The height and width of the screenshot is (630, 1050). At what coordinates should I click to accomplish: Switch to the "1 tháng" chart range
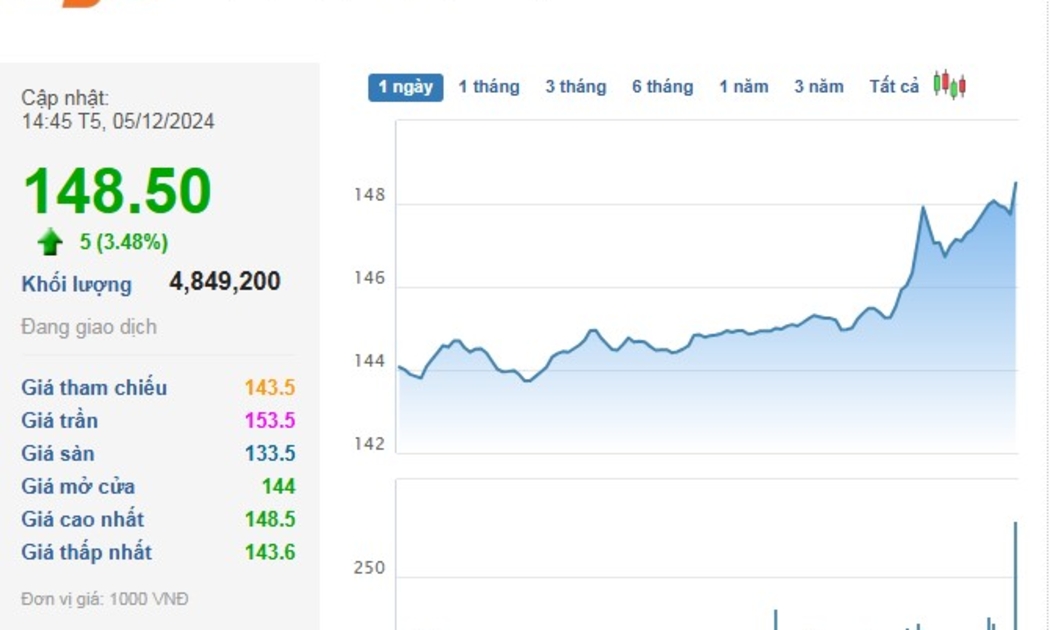(489, 87)
